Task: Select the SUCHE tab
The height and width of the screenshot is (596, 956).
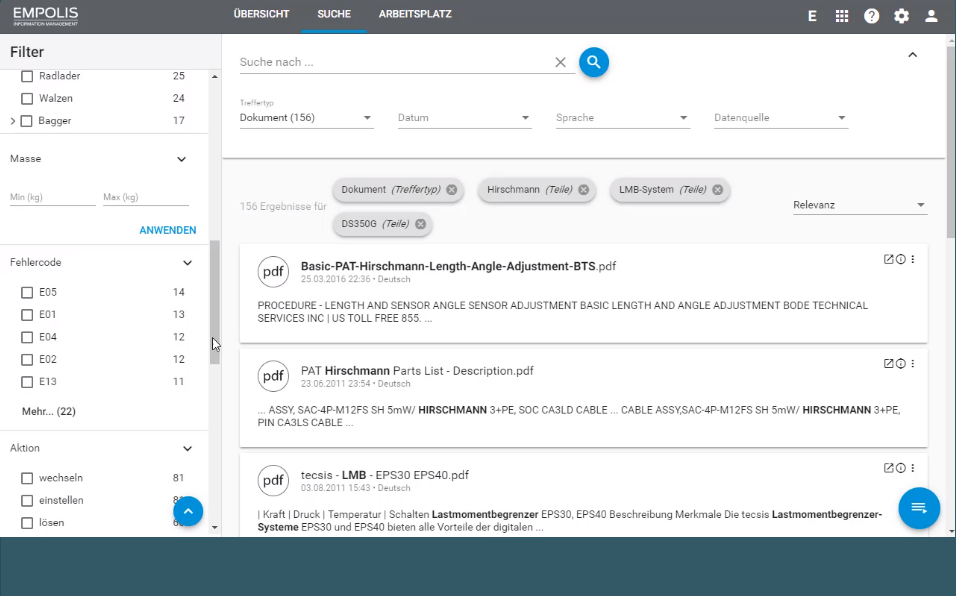Action: point(334,14)
